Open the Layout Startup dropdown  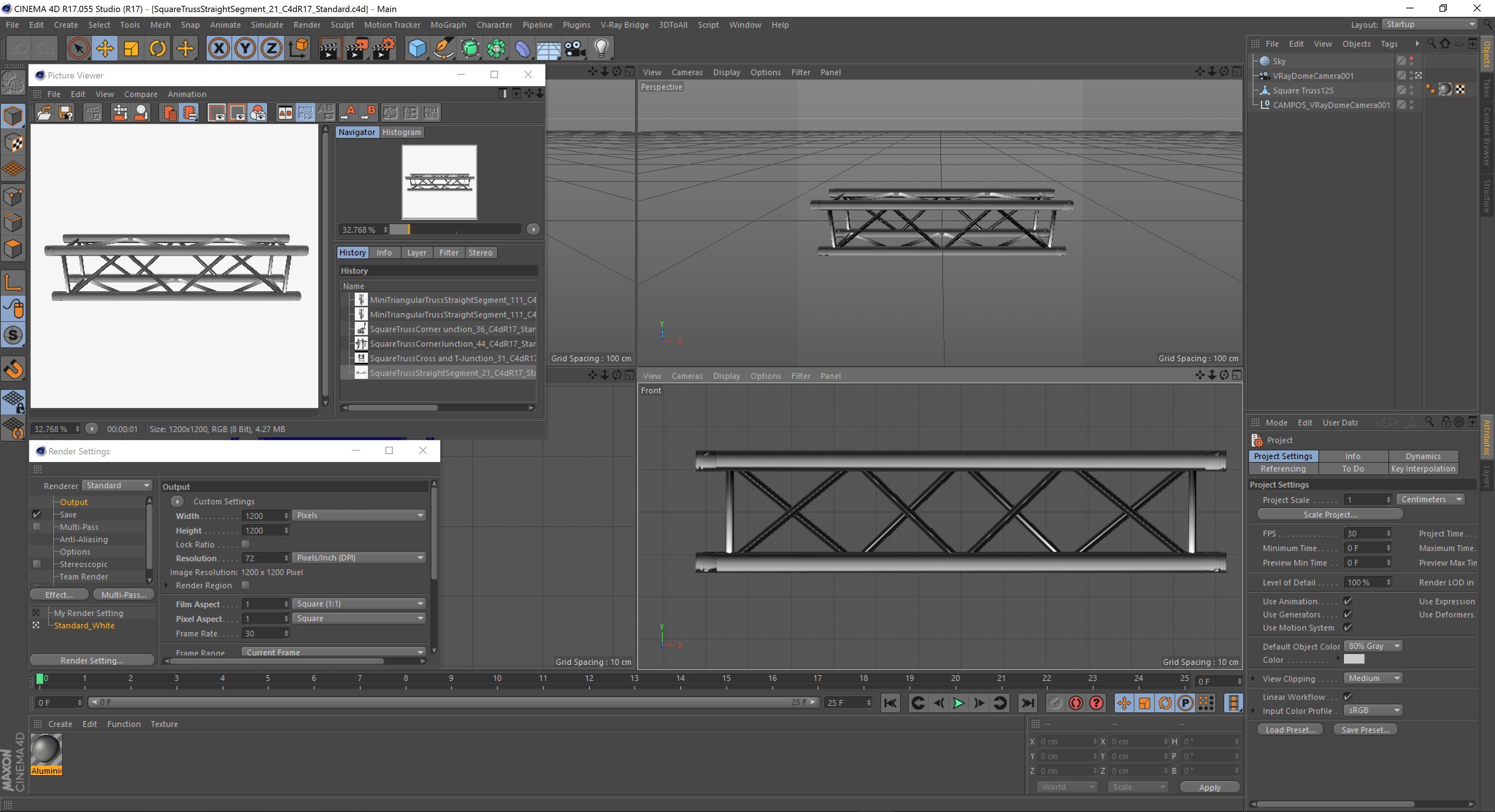pyautogui.click(x=1429, y=24)
